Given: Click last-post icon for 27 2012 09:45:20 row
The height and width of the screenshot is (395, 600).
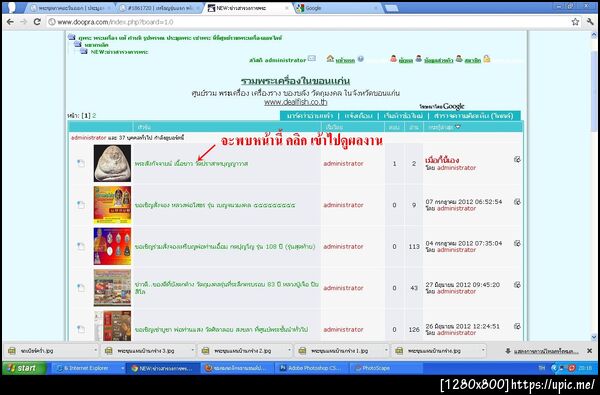Looking at the screenshot, I should click(x=517, y=284).
